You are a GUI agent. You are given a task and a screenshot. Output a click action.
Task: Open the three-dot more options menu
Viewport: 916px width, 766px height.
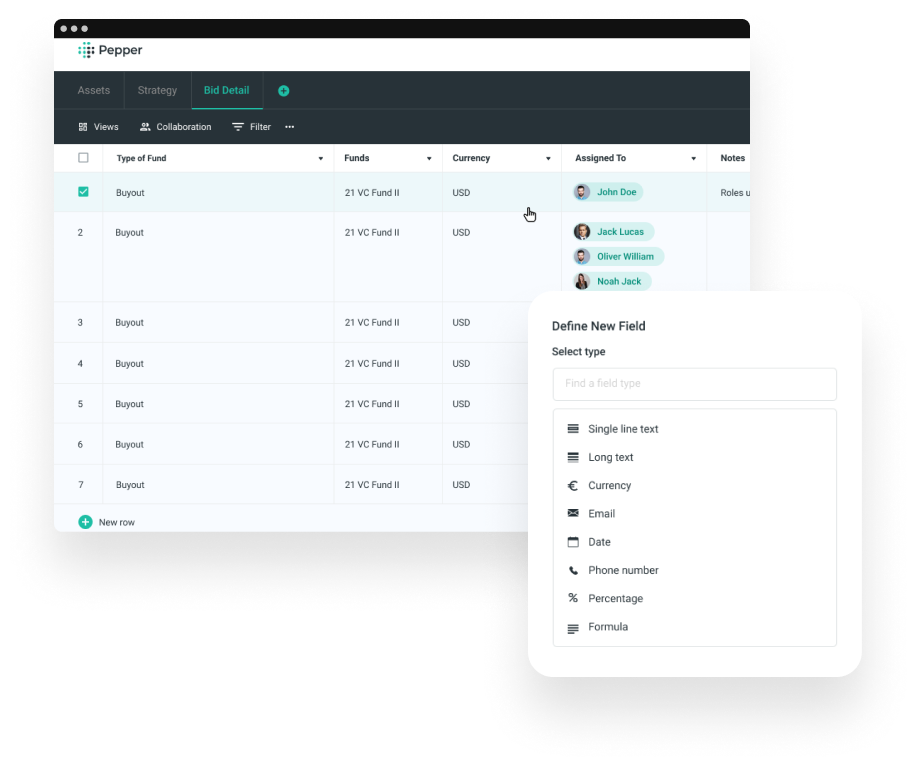(290, 127)
